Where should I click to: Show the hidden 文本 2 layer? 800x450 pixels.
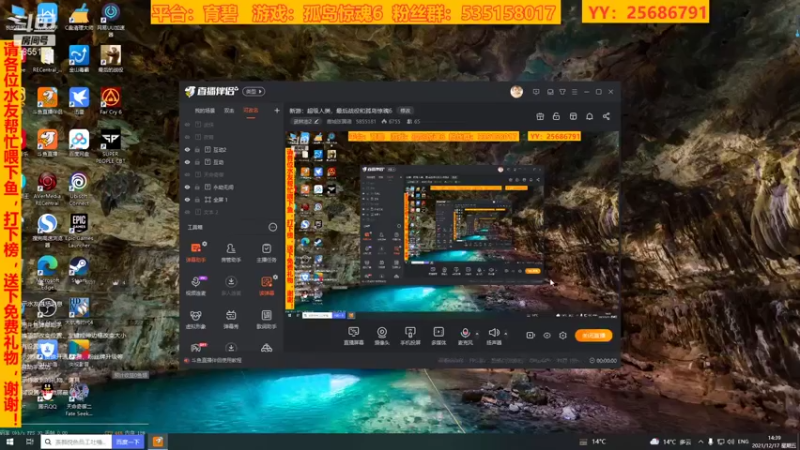[x=187, y=212]
